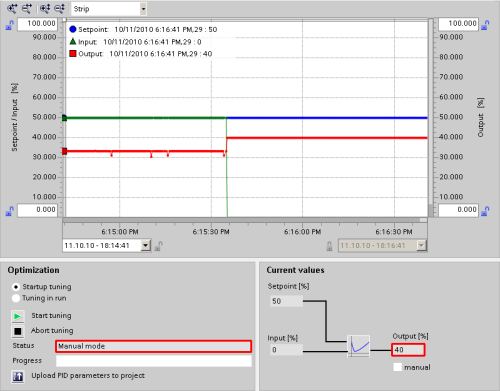
Task: Select the Startup tuning radio button
Action: tap(16, 287)
